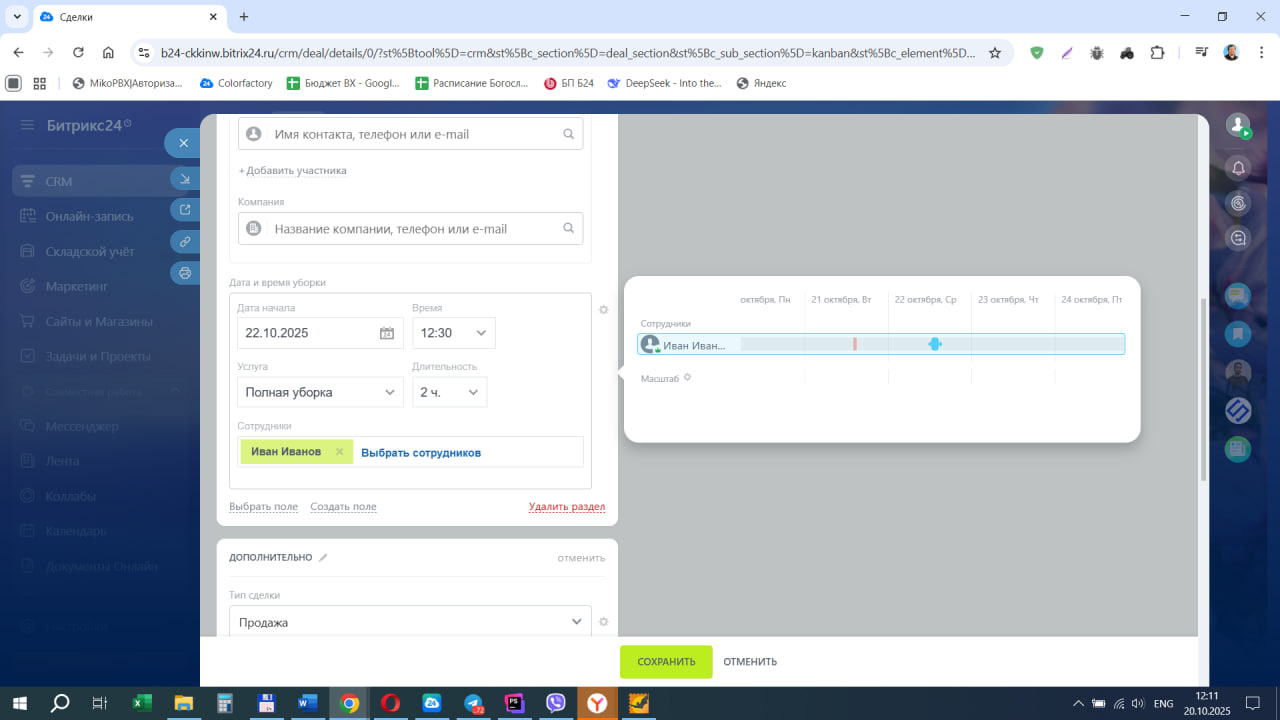Image resolution: width=1280 pixels, height=720 pixels.
Task: Collapse the Совместная работа menu section
Action: click(176, 391)
